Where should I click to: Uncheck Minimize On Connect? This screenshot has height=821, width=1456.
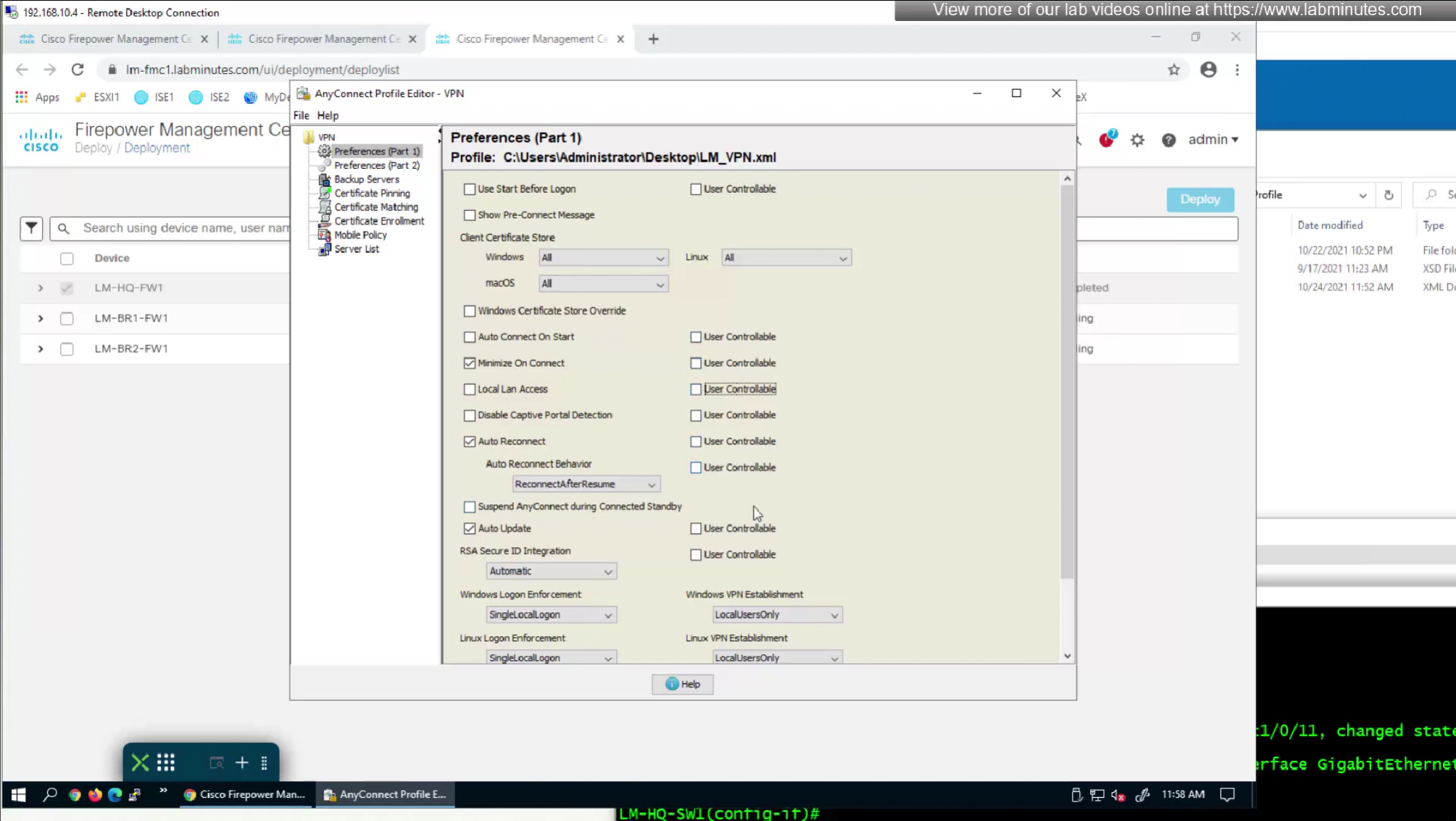tap(470, 363)
